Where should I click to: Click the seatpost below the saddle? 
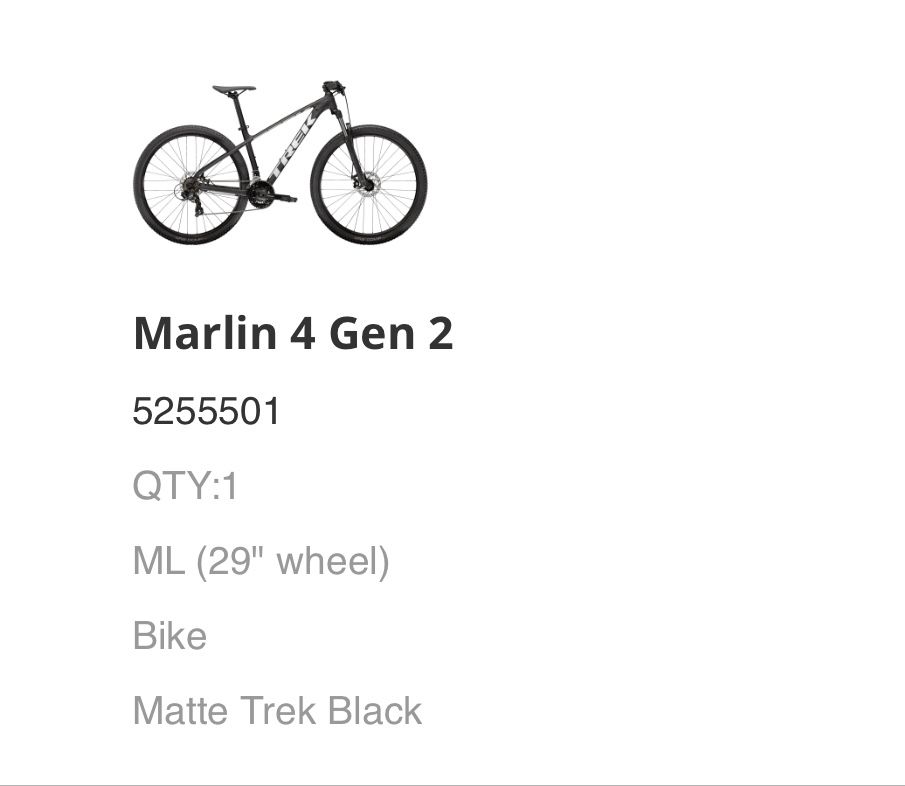coord(241,107)
